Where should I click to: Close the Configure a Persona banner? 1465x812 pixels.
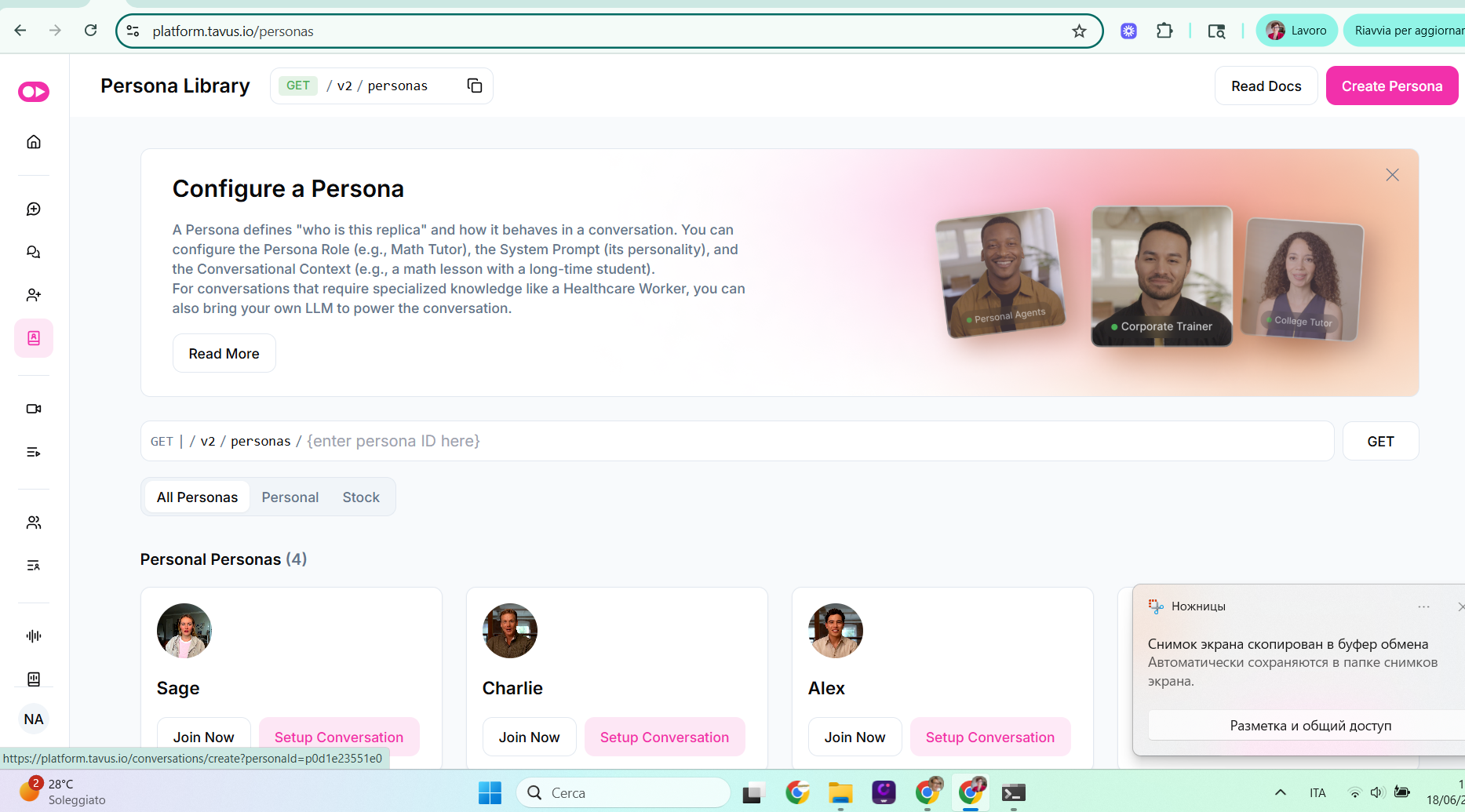click(x=1392, y=175)
